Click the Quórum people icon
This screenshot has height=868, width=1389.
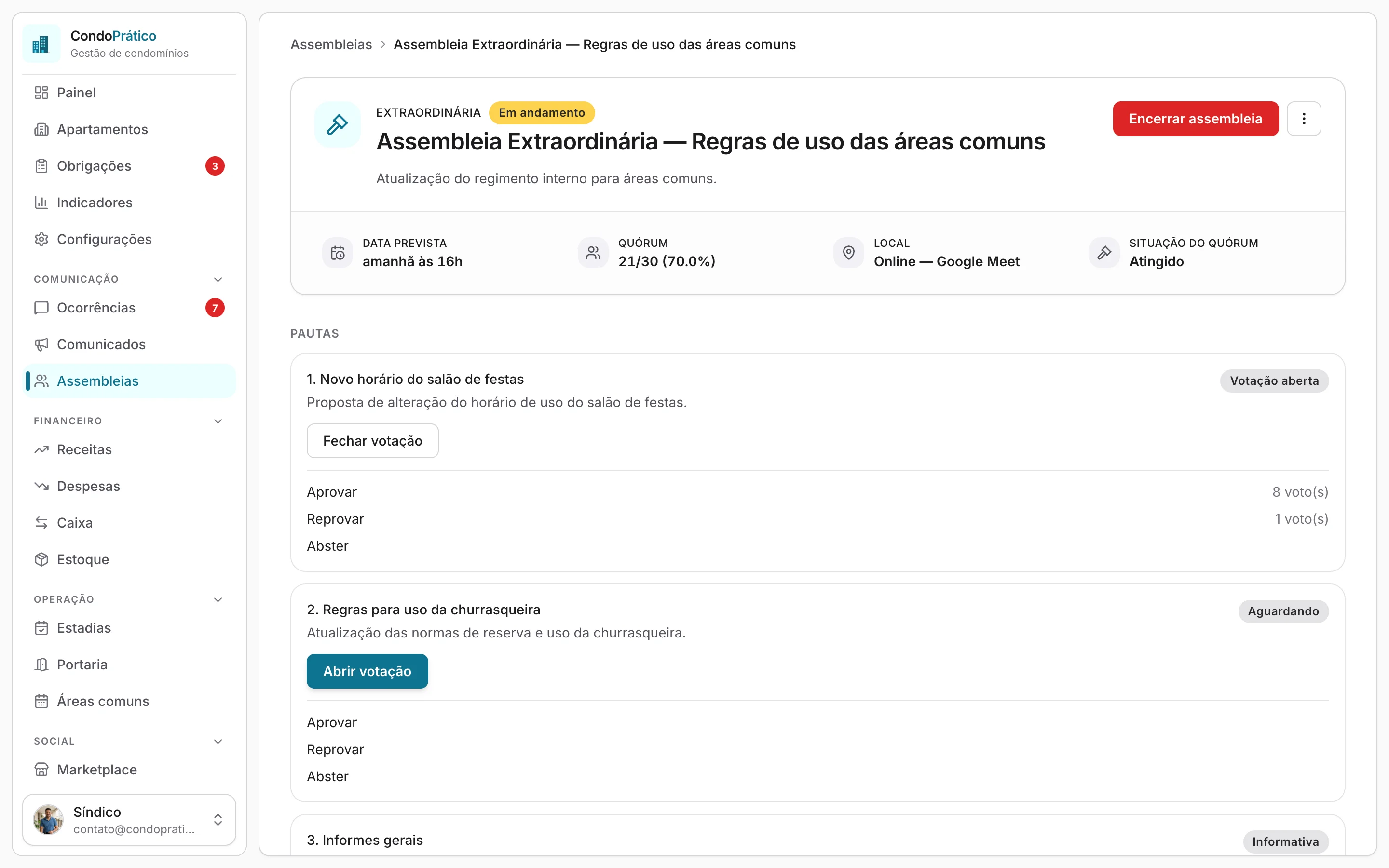593,253
